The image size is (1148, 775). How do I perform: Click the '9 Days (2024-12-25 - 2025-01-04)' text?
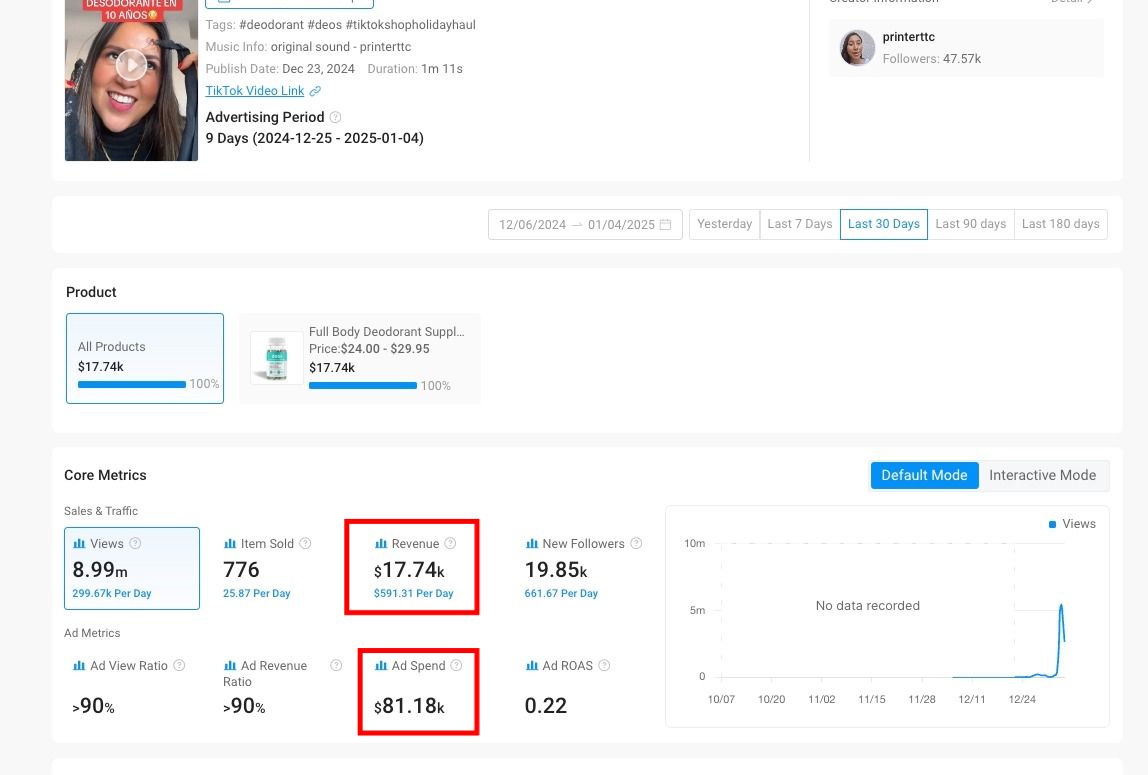[315, 138]
